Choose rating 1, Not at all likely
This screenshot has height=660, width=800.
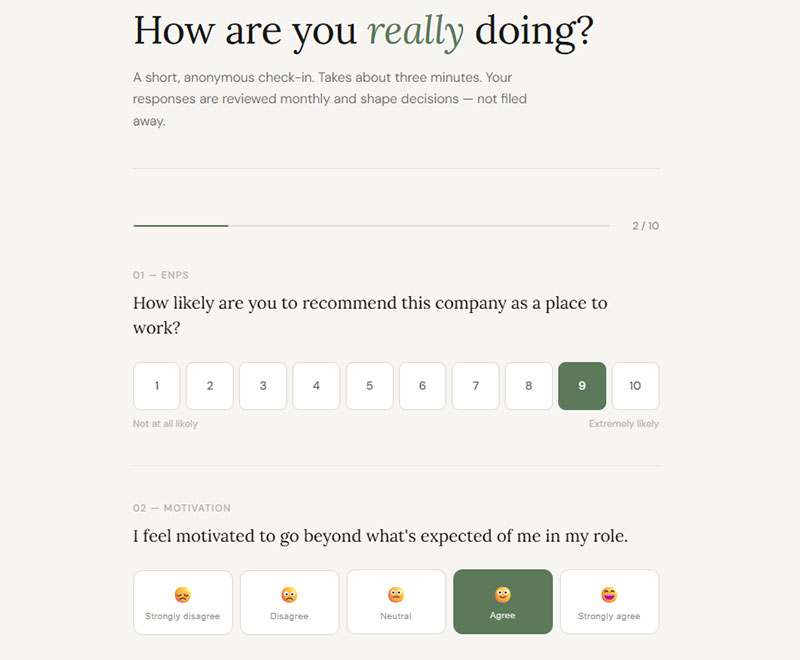coord(157,386)
